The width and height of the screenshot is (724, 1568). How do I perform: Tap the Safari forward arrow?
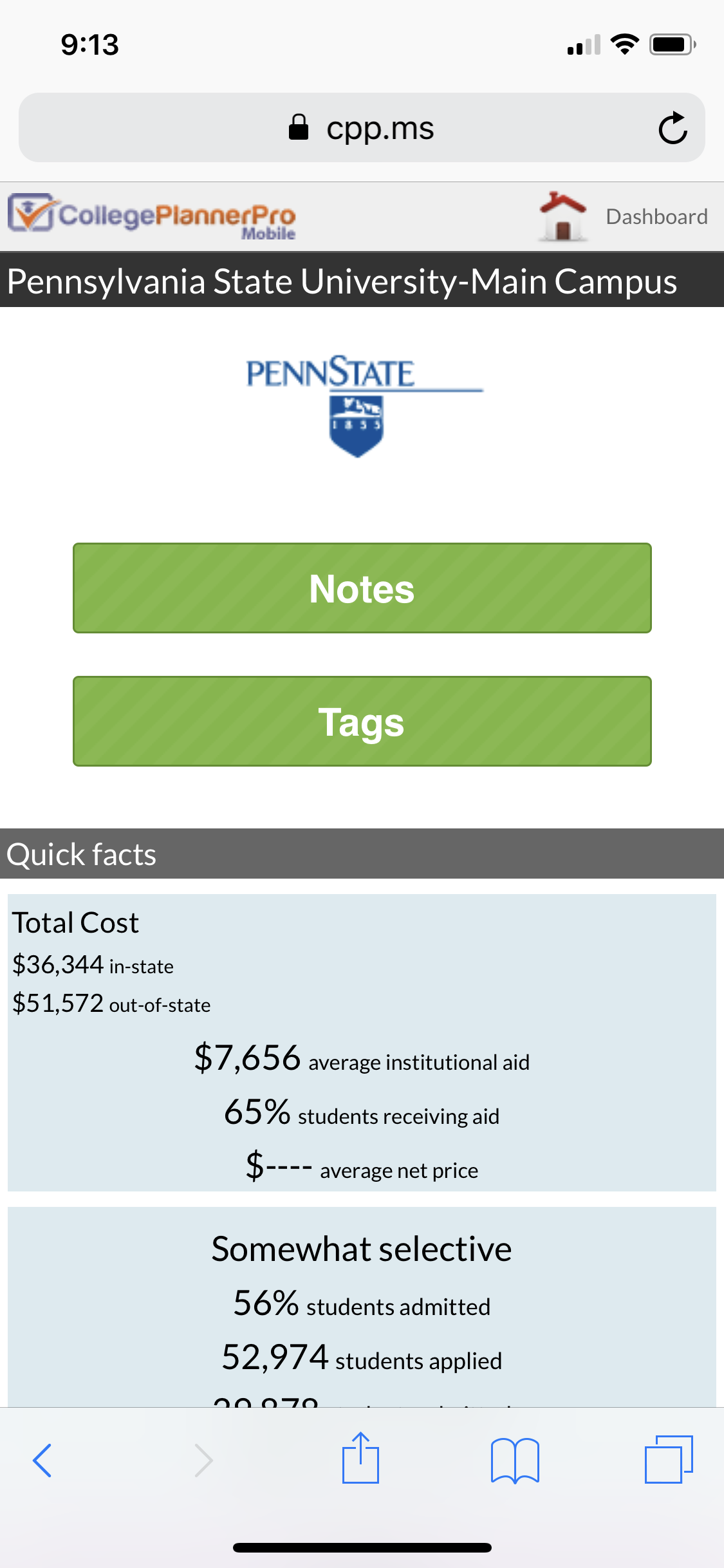coord(203,1461)
